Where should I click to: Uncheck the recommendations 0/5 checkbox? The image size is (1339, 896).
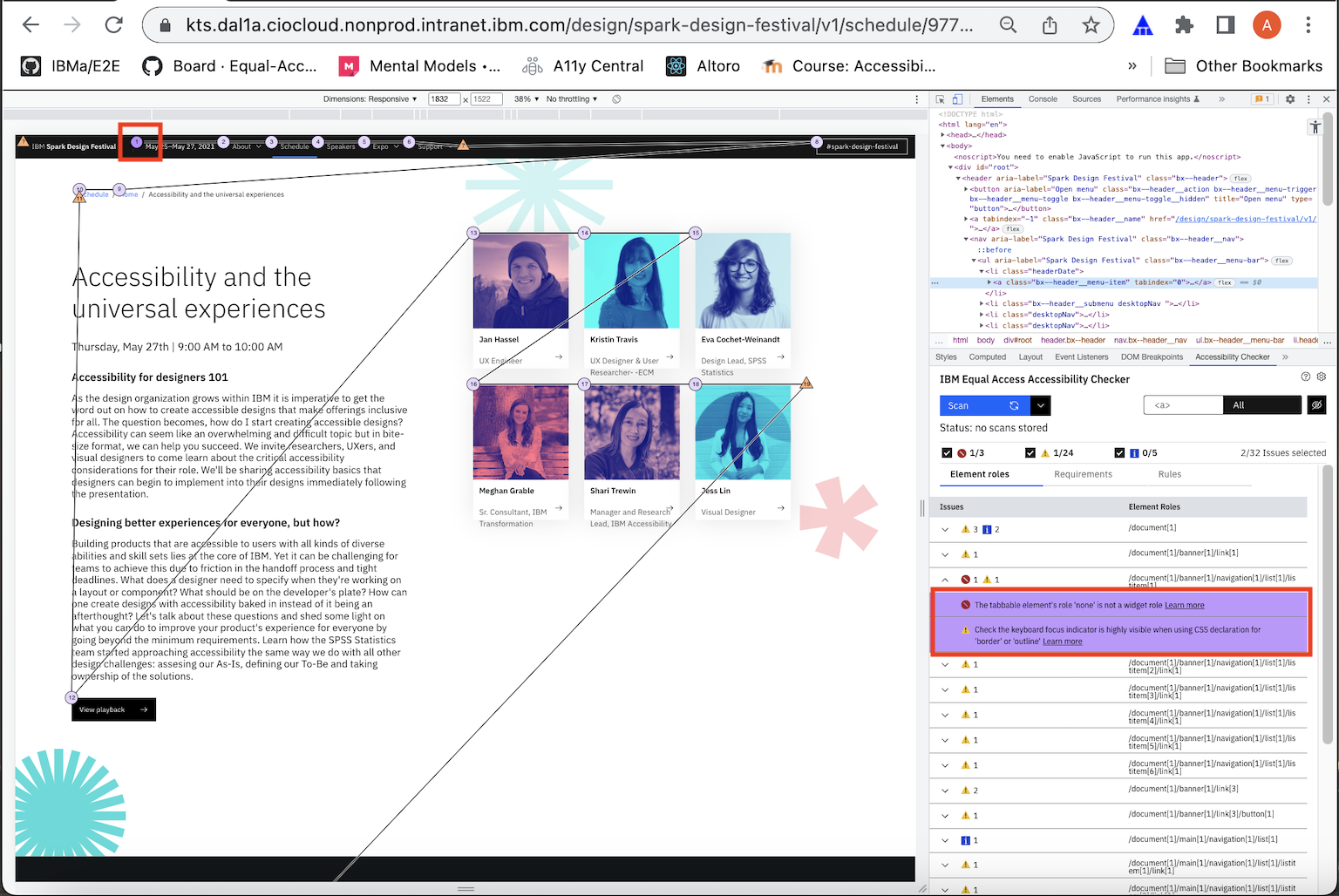(x=1119, y=452)
